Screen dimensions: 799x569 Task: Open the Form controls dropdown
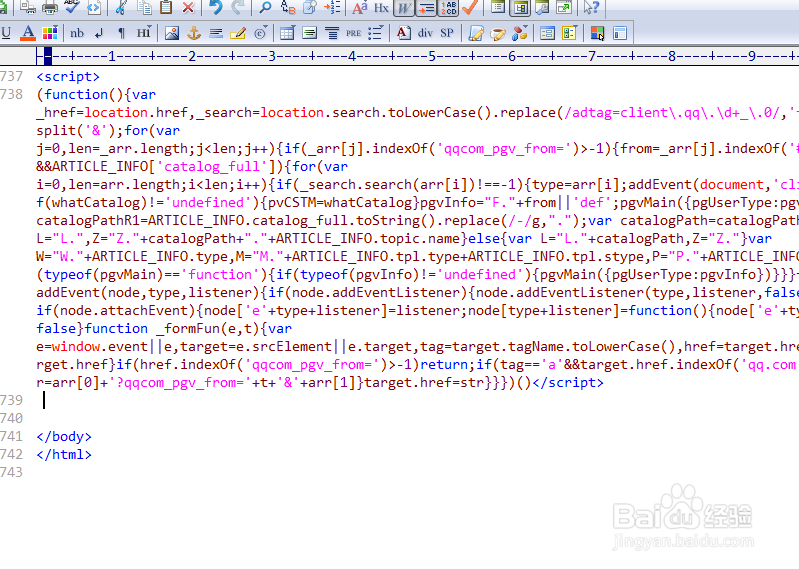[569, 33]
